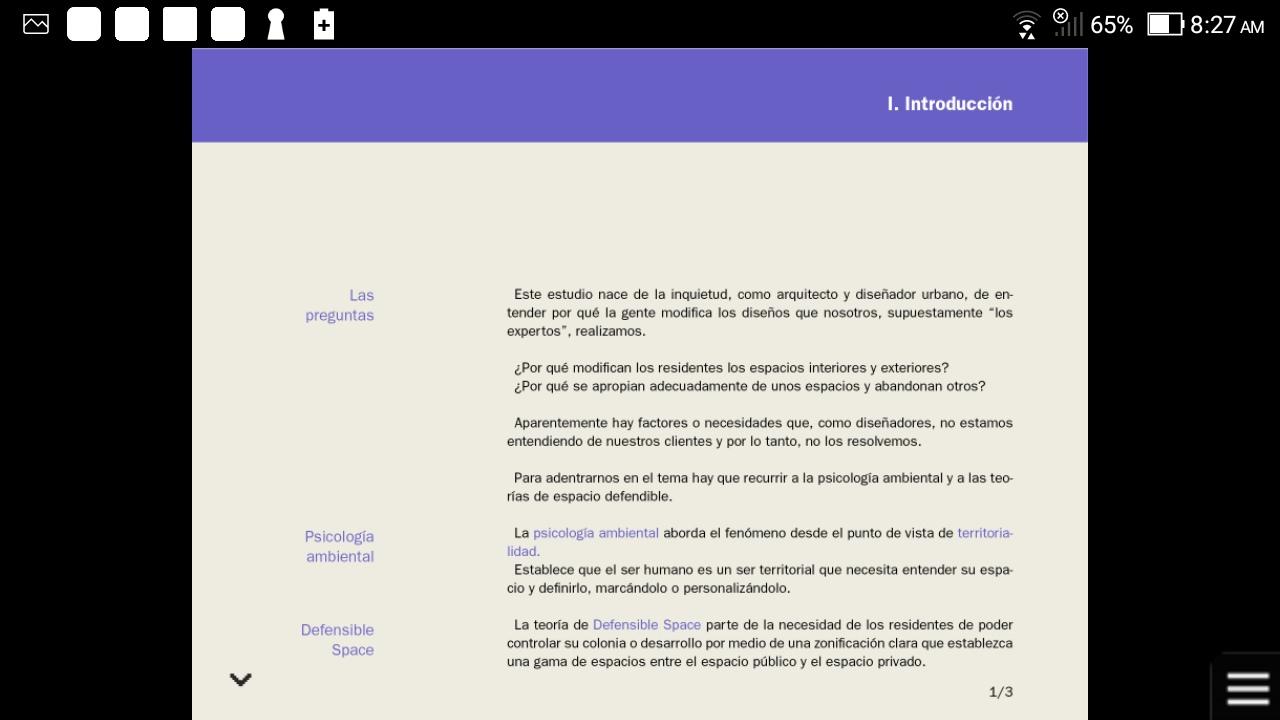Screen dimensions: 1280x720
Task: Tap the battery level status icon
Action: coord(1165,24)
